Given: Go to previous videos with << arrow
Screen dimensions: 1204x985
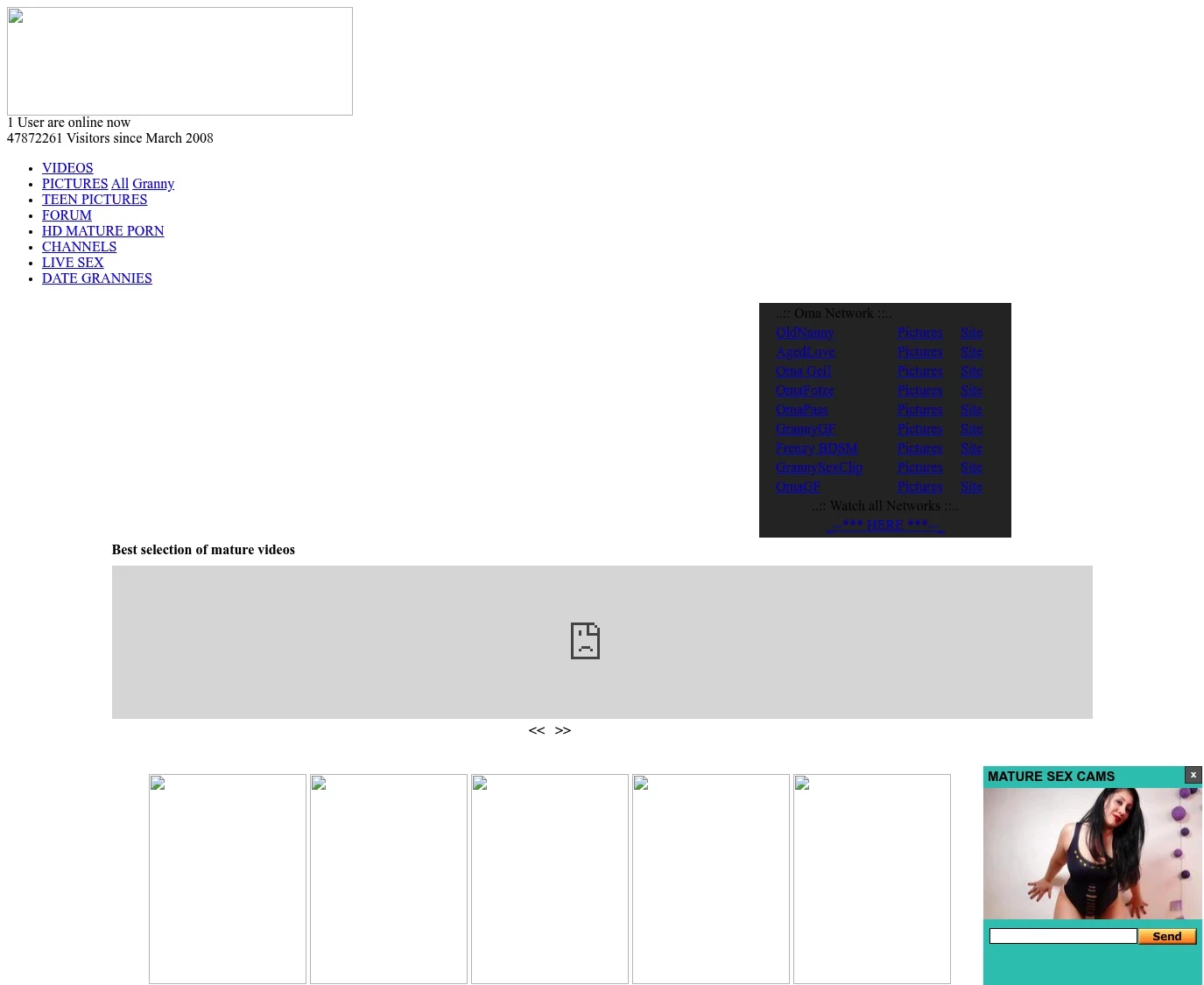Looking at the screenshot, I should [537, 730].
